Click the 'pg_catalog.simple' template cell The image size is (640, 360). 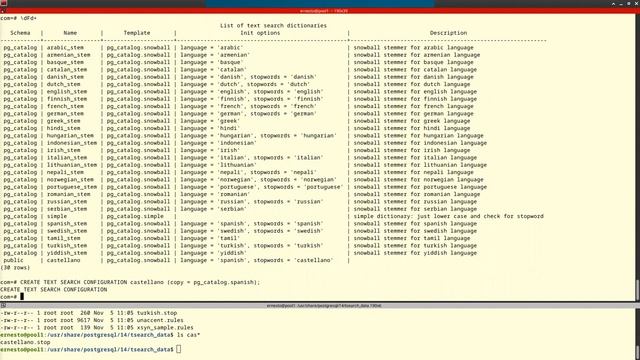[135, 216]
